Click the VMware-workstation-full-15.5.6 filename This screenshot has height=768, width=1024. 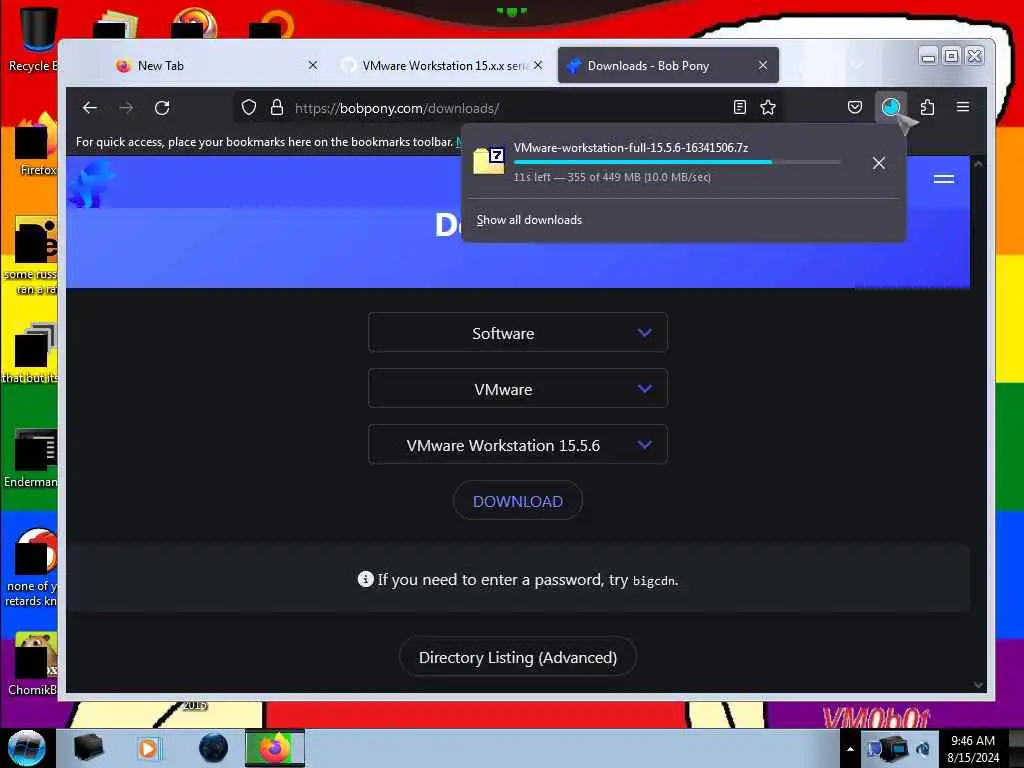(631, 148)
